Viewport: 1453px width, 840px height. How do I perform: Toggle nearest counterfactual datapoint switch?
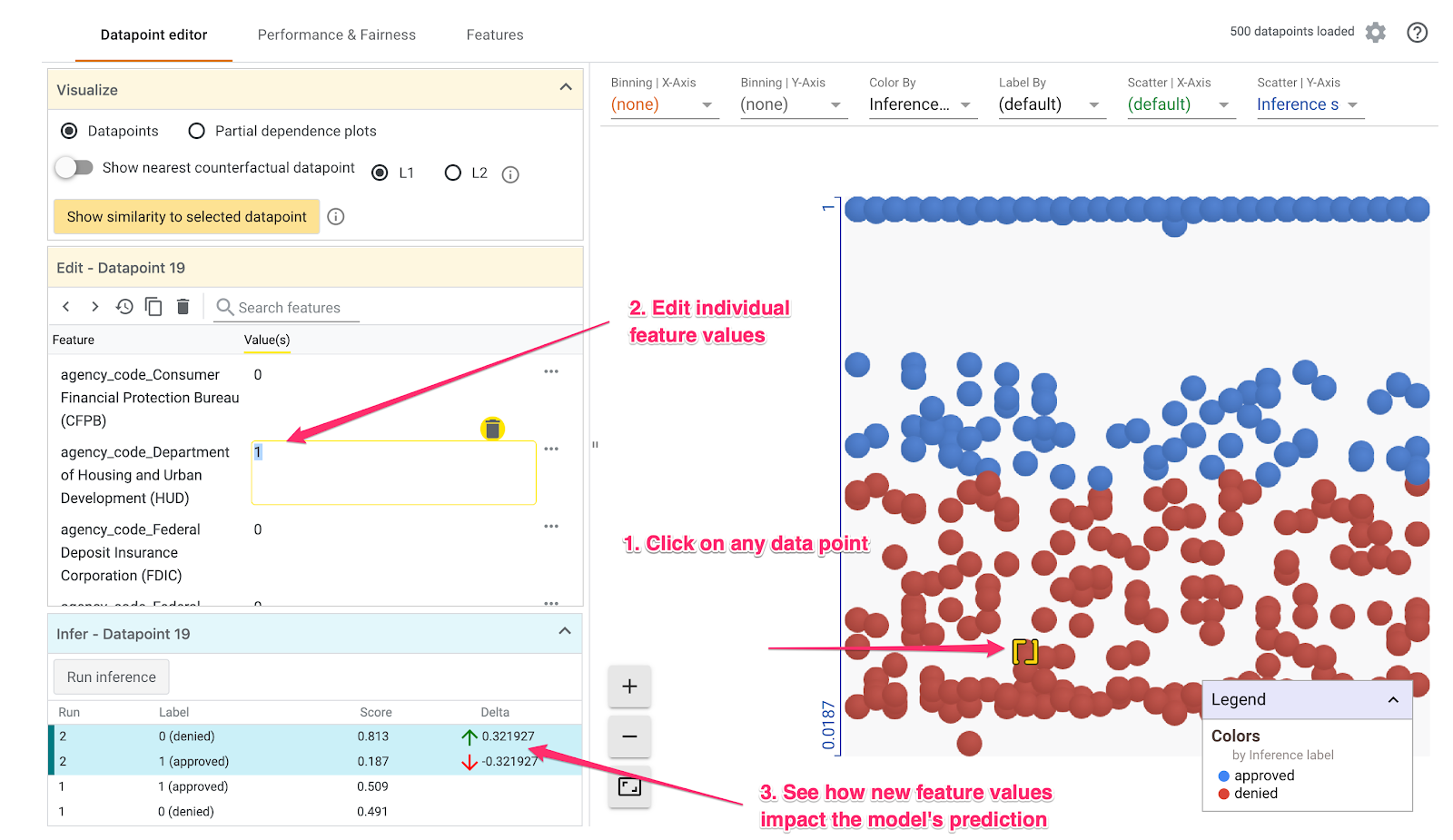pos(74,168)
